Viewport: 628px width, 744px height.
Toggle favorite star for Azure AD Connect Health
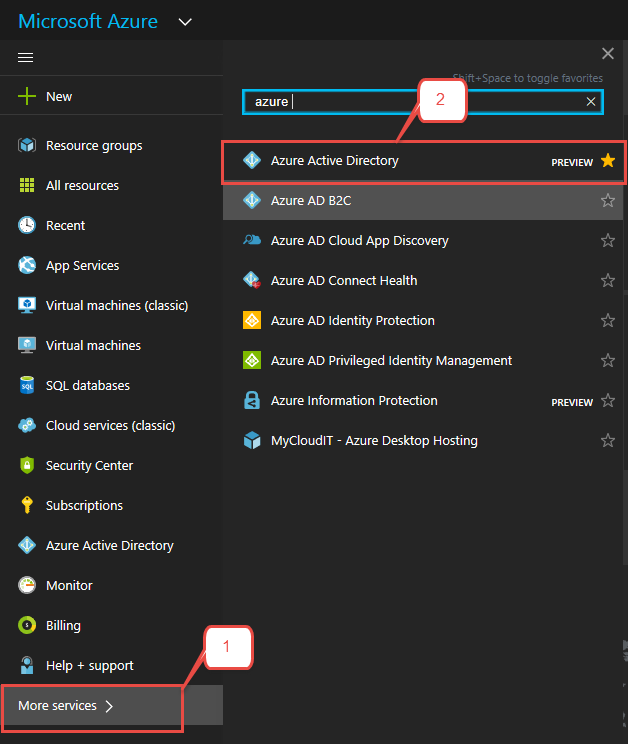tap(608, 281)
